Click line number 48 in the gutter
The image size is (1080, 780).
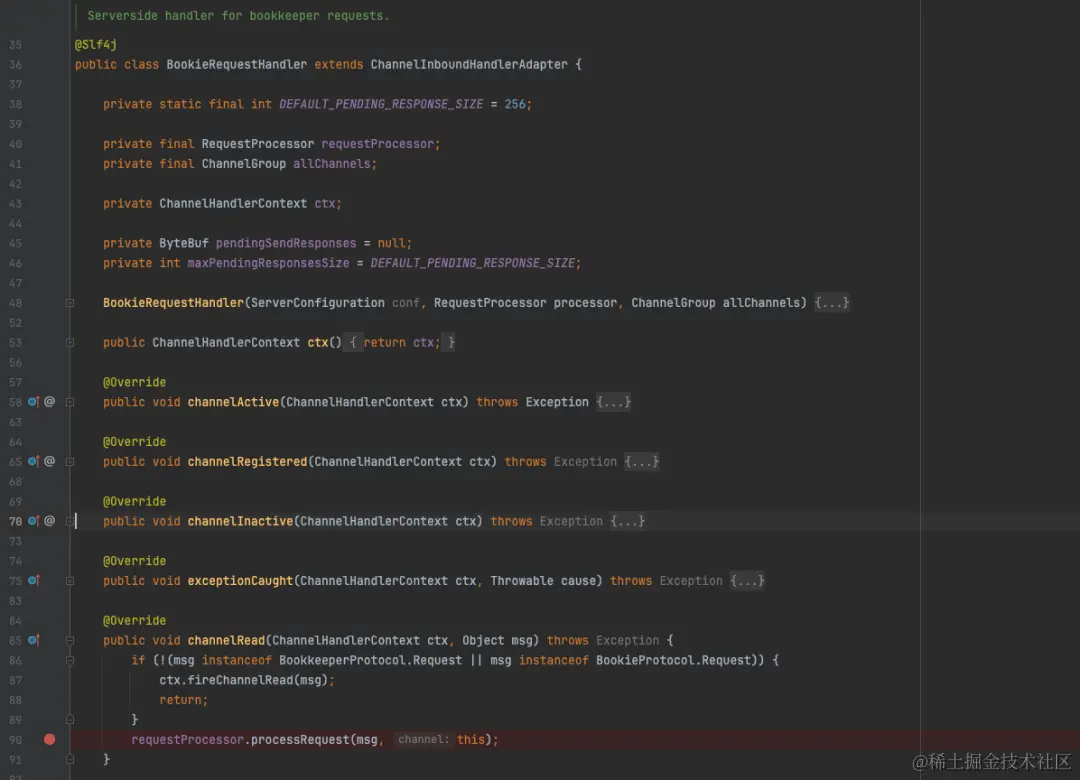[15, 303]
